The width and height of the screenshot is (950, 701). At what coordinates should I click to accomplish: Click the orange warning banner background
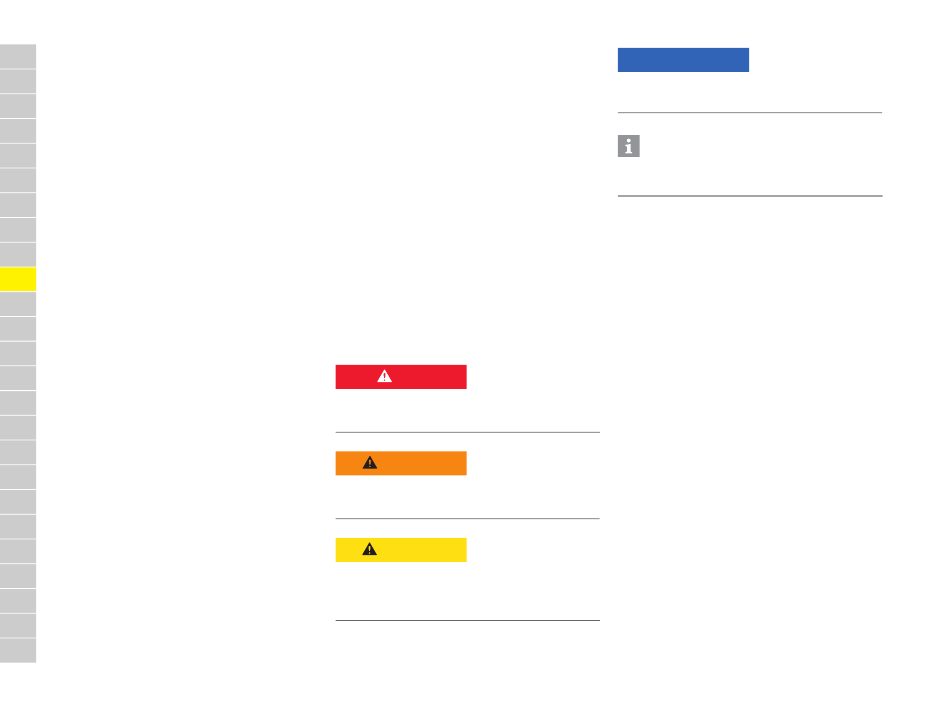[401, 463]
